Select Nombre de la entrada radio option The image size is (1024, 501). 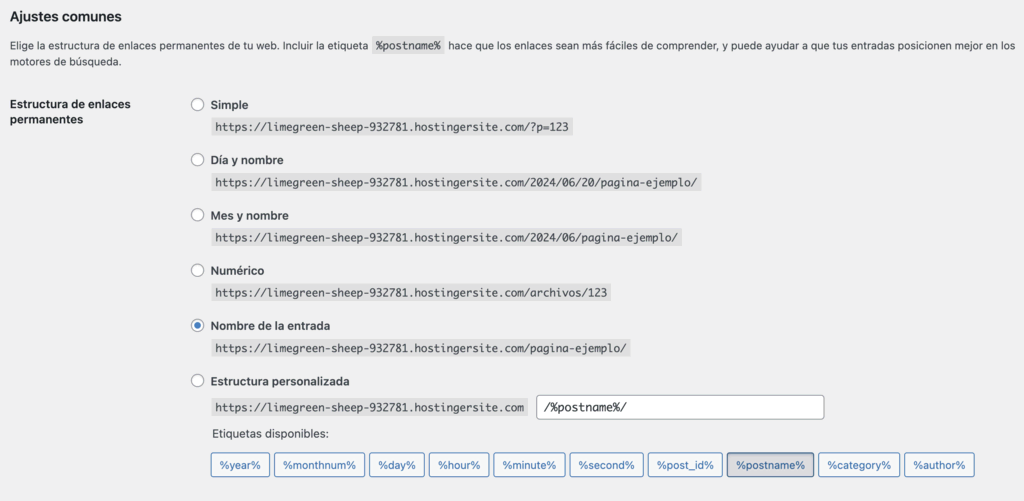pos(197,325)
